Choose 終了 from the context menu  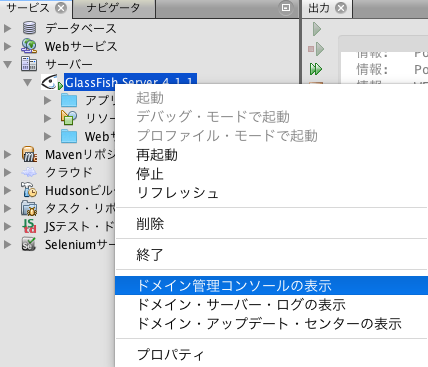tap(271, 254)
